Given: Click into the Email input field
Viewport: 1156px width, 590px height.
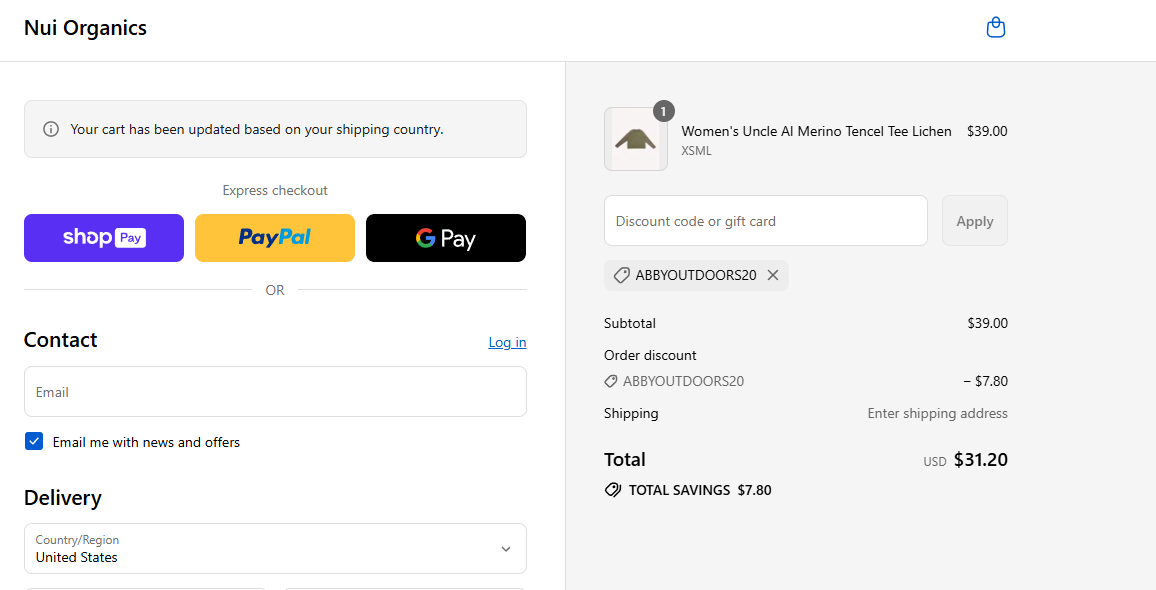Looking at the screenshot, I should (275, 391).
